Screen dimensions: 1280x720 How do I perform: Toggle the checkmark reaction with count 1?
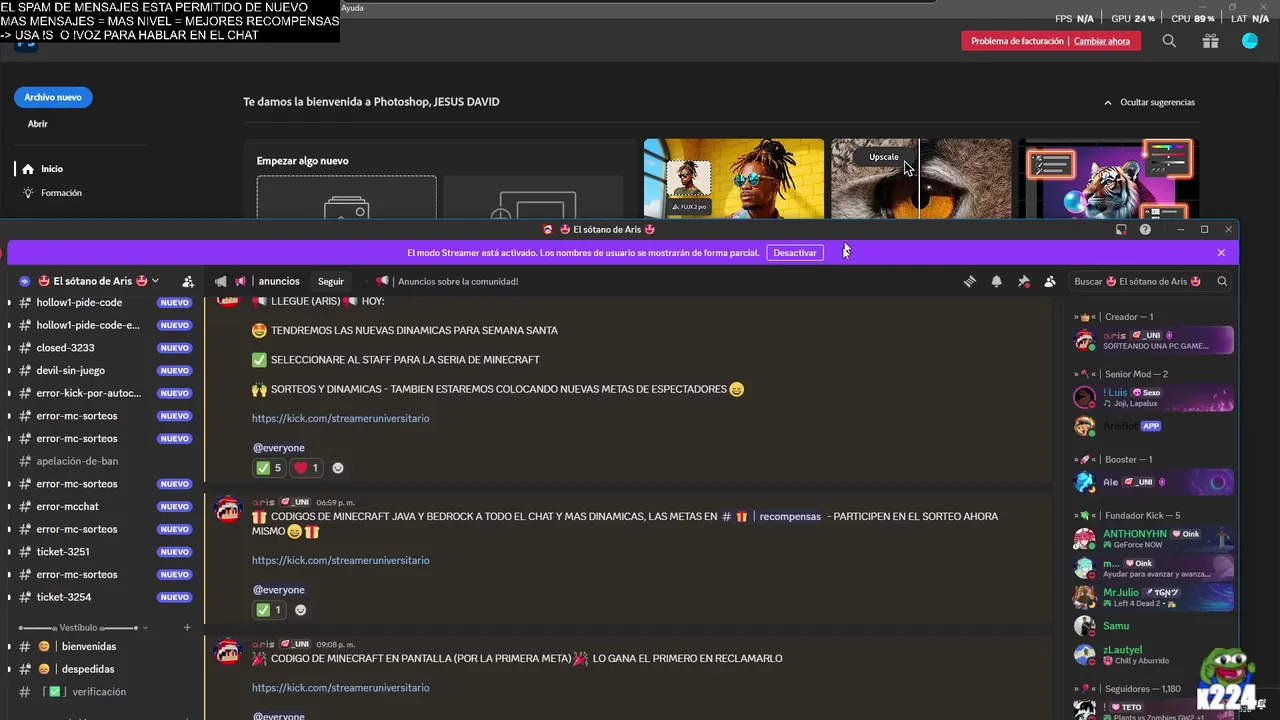(x=269, y=610)
